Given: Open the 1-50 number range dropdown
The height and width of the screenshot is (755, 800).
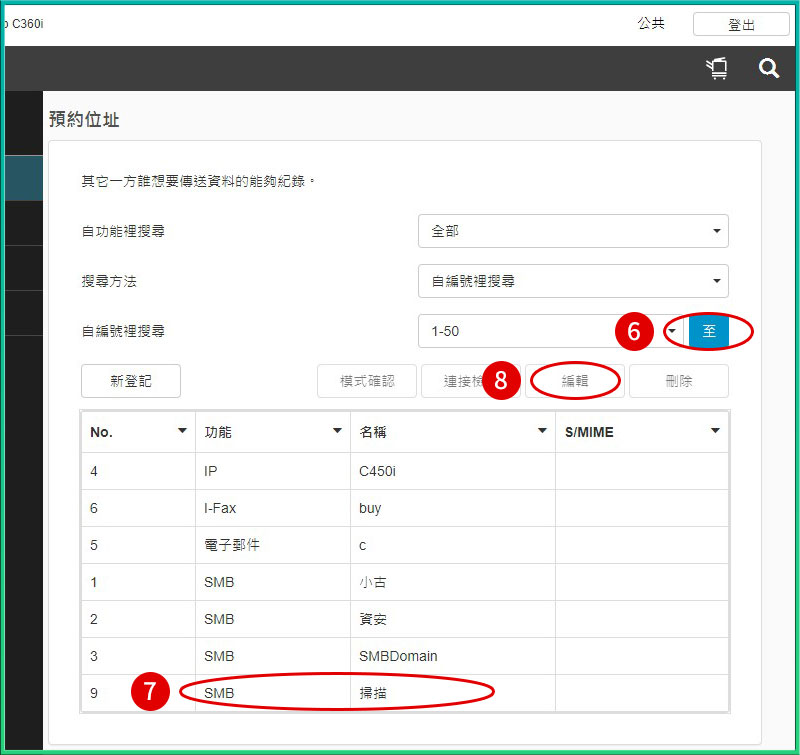Looking at the screenshot, I should coord(550,331).
